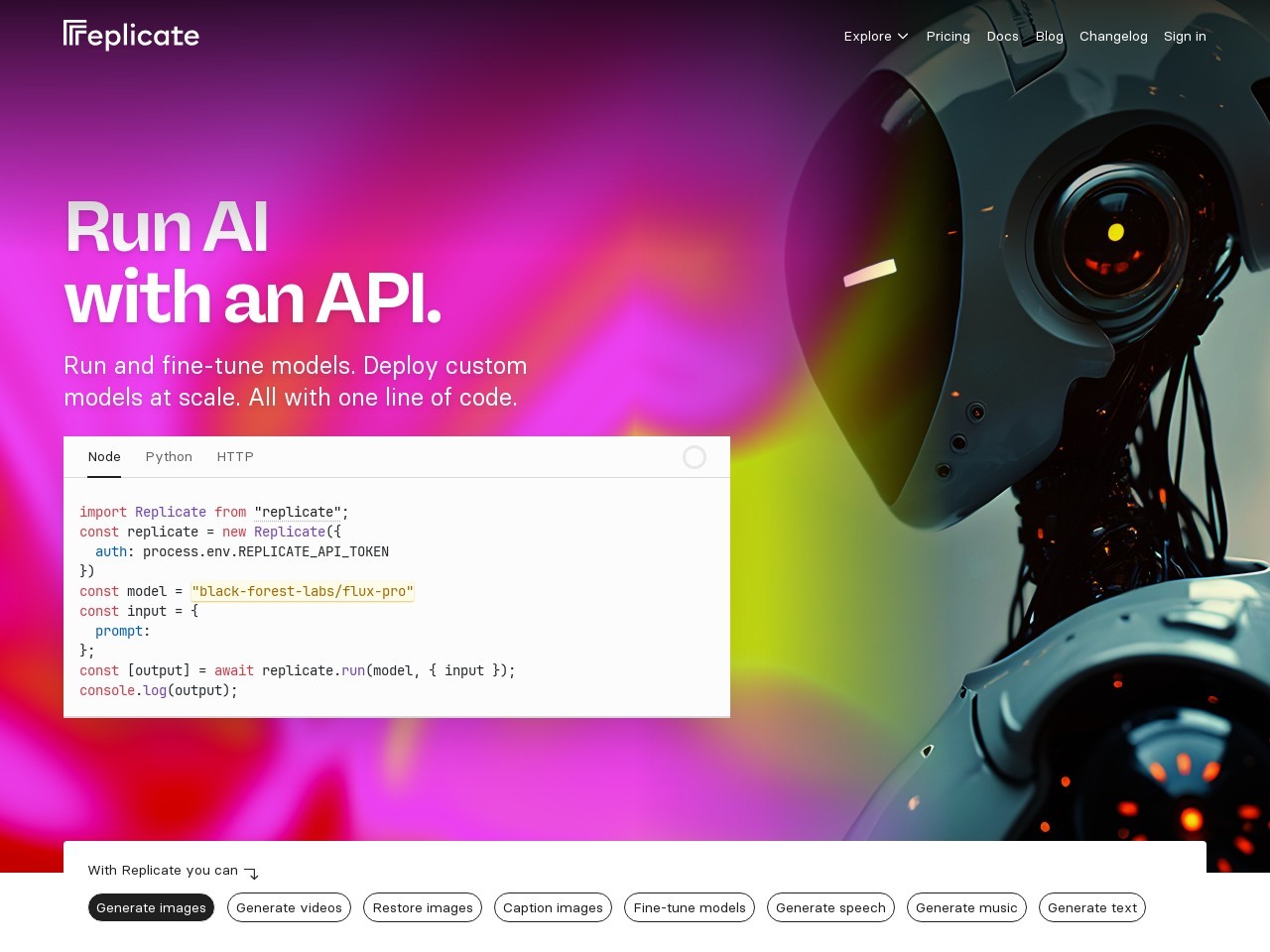Click the circular icon in code panel

click(695, 457)
